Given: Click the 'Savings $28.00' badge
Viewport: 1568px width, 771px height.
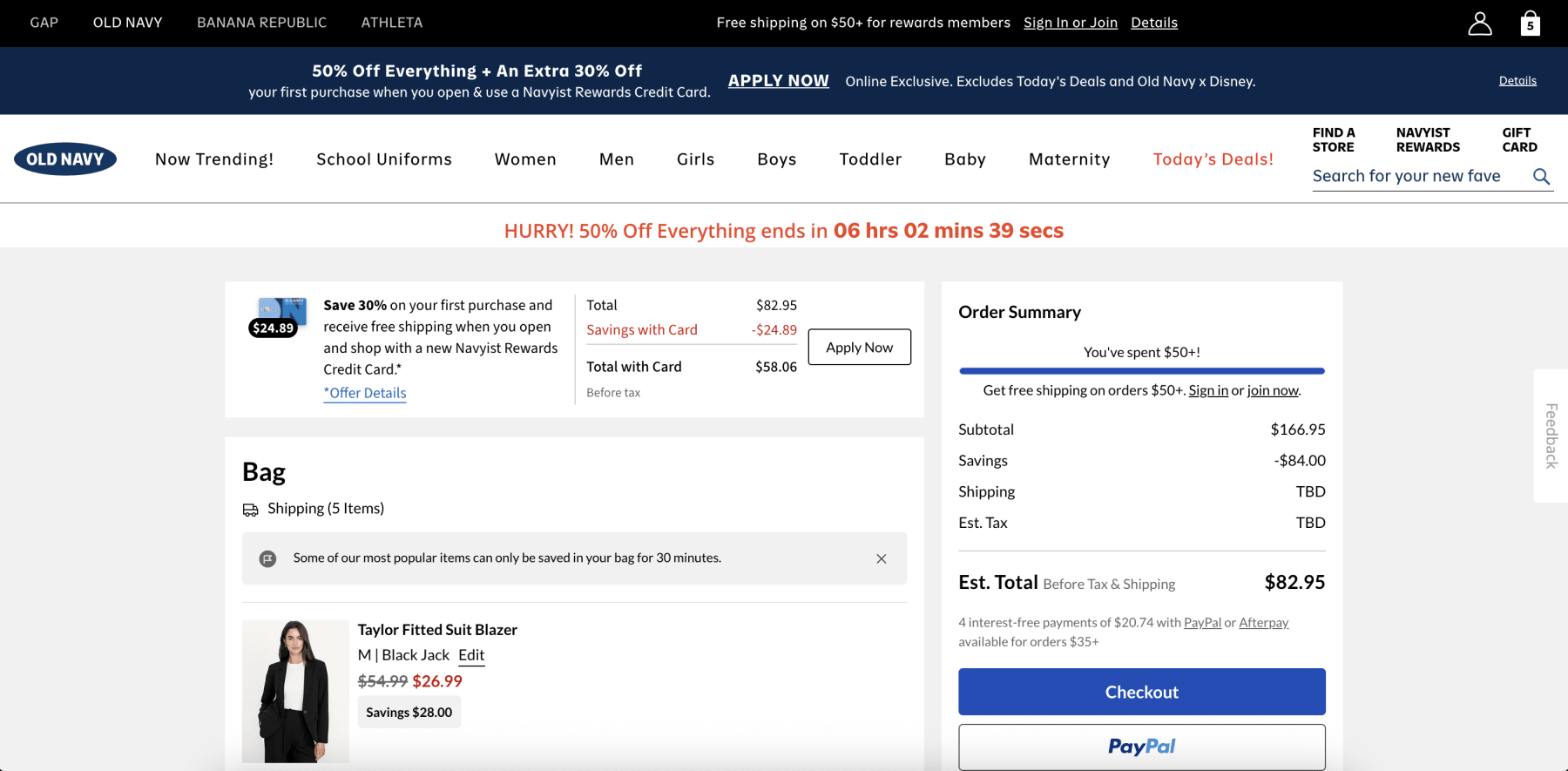Looking at the screenshot, I should click(409, 713).
